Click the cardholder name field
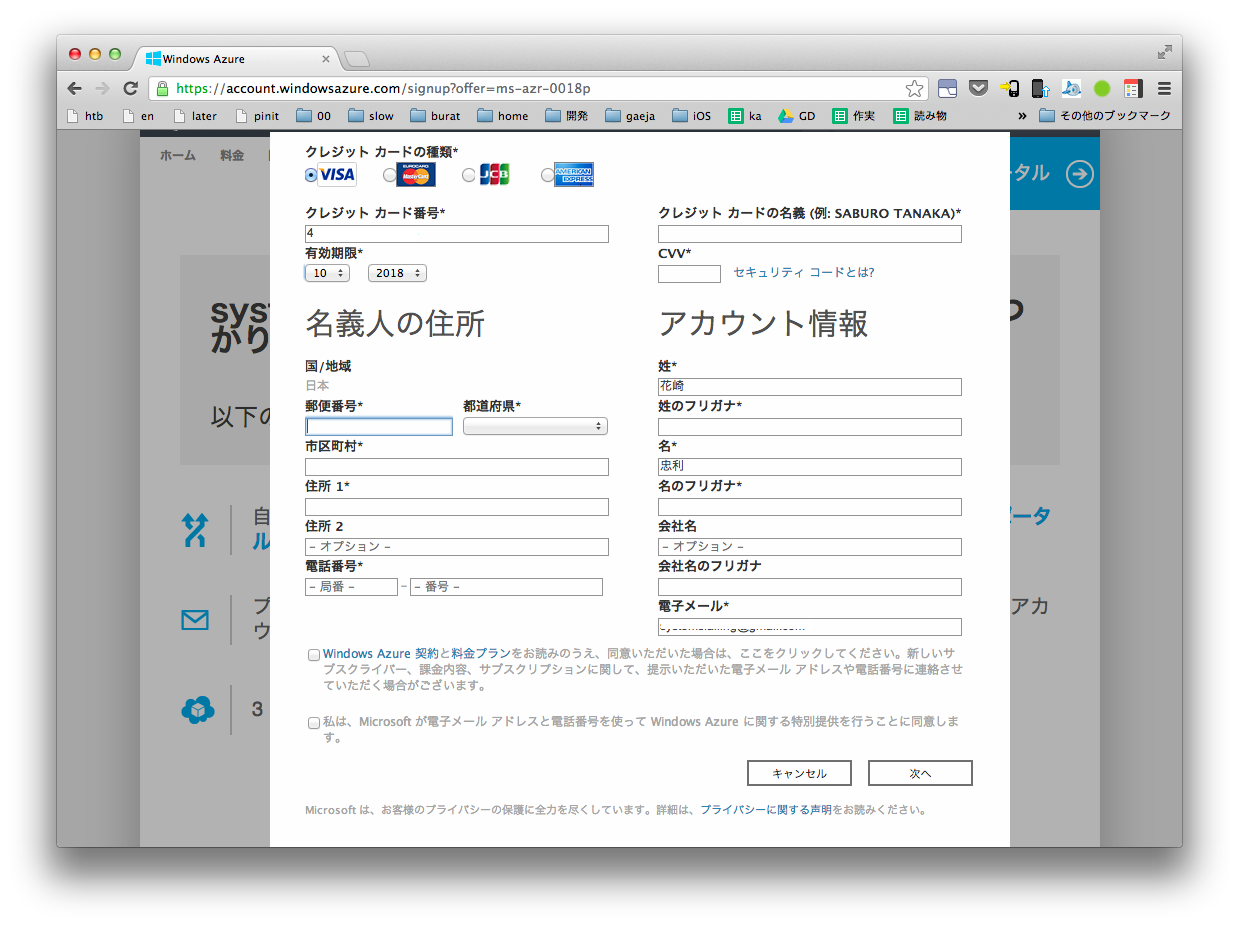The image size is (1239, 926). pyautogui.click(x=810, y=234)
